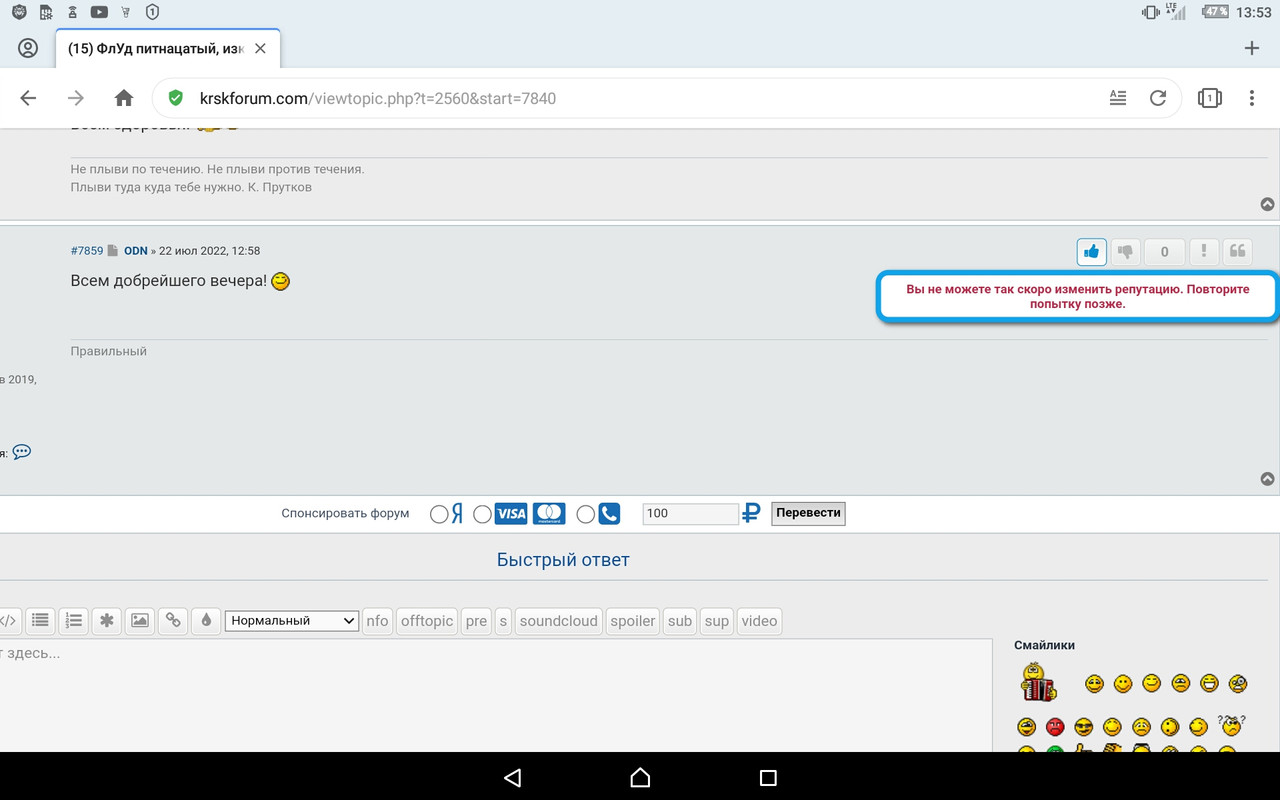Viewport: 1280px width, 800px height.
Task: Reload the forum page
Action: pos(1158,98)
